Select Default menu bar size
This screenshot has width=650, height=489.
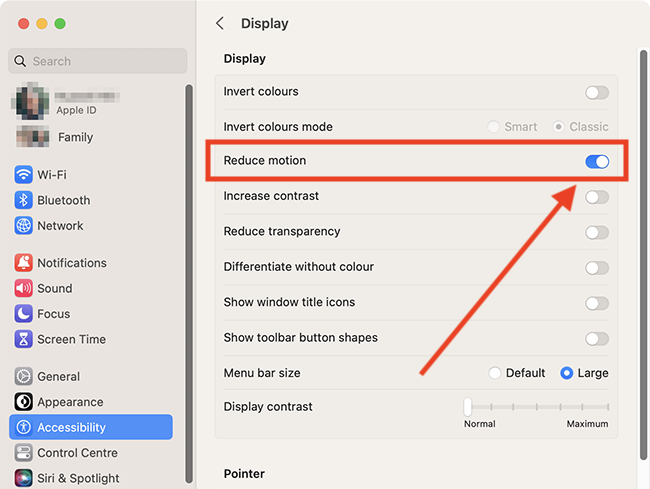tap(495, 373)
